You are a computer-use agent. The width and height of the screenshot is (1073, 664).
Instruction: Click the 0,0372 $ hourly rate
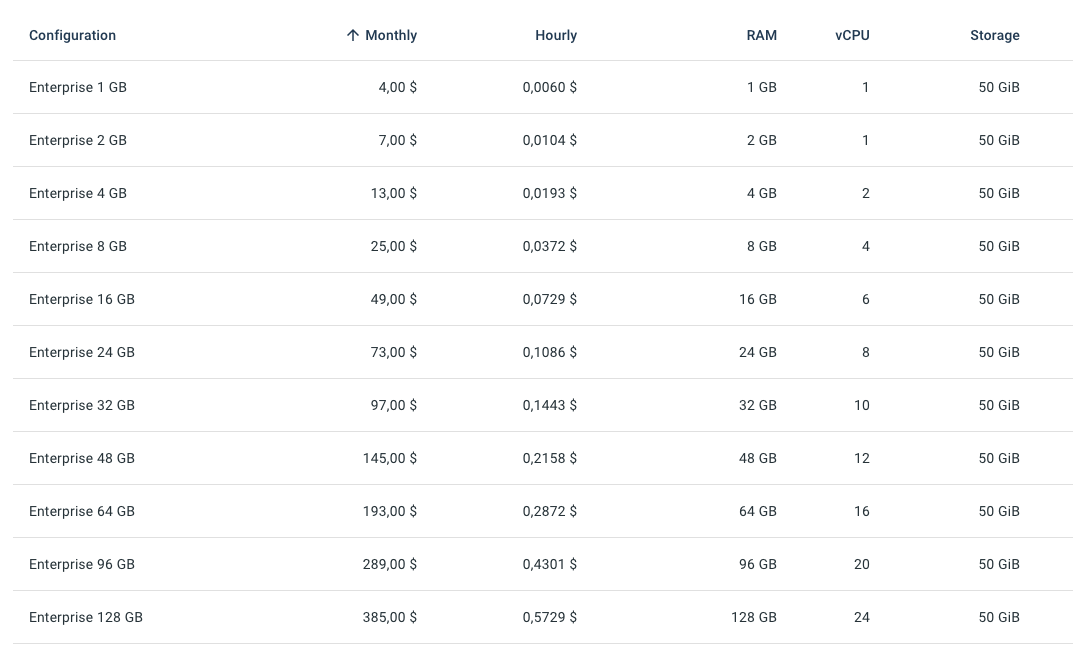click(550, 246)
